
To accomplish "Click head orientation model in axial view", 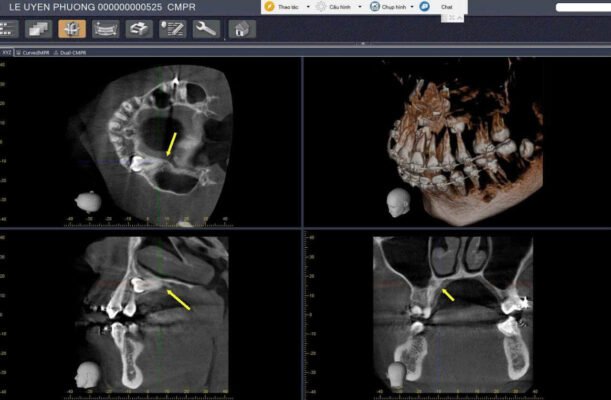I will click(88, 201).
